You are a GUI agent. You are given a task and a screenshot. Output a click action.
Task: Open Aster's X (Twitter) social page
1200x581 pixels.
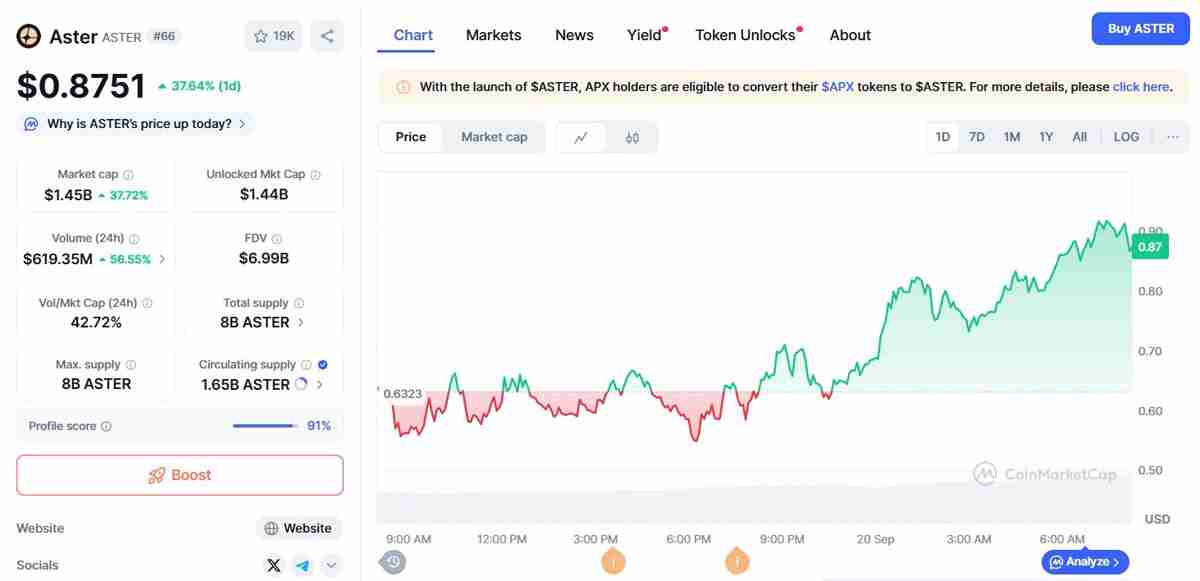[273, 565]
